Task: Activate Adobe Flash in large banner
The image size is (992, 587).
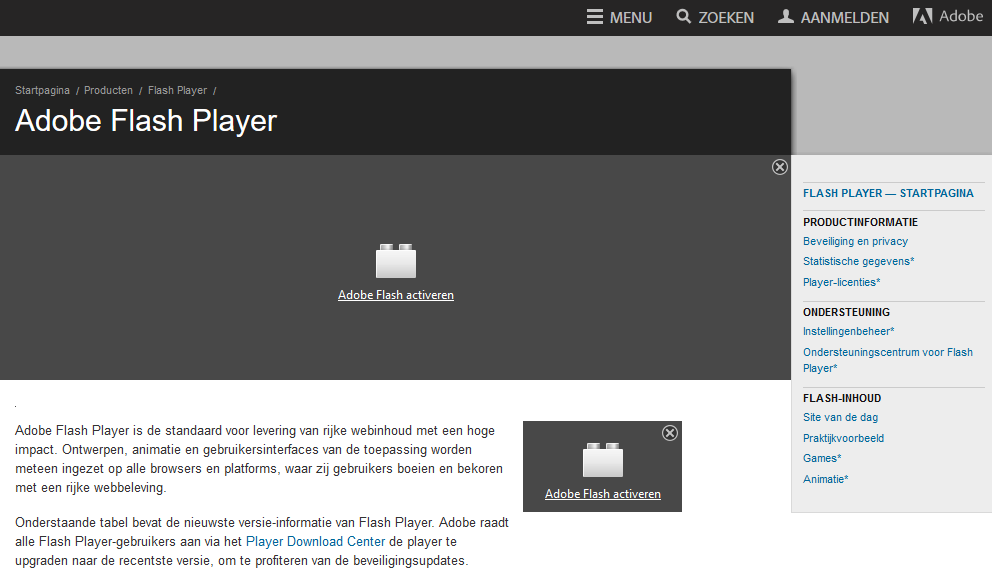Action: 396,295
